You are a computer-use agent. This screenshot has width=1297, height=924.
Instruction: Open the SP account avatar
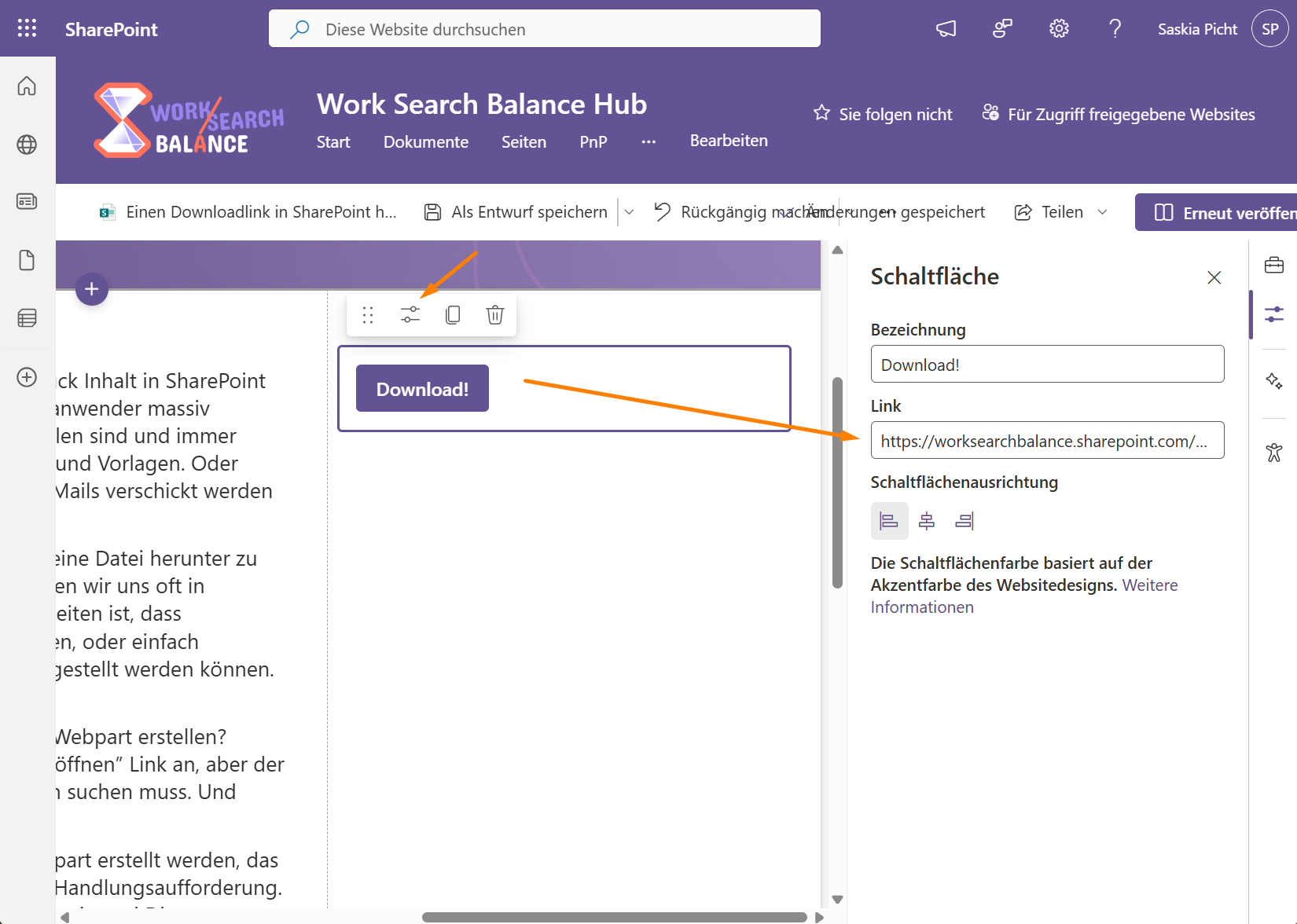tap(1270, 29)
